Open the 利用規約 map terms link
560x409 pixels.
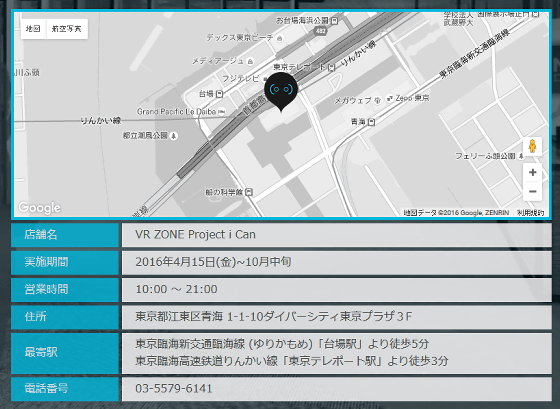530,213
